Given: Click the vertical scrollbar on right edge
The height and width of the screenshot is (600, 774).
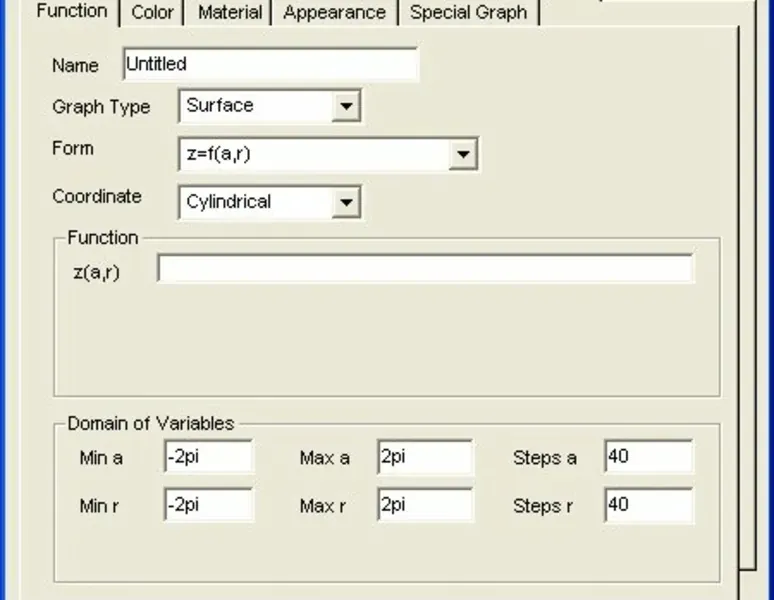Looking at the screenshot, I should (x=747, y=300).
